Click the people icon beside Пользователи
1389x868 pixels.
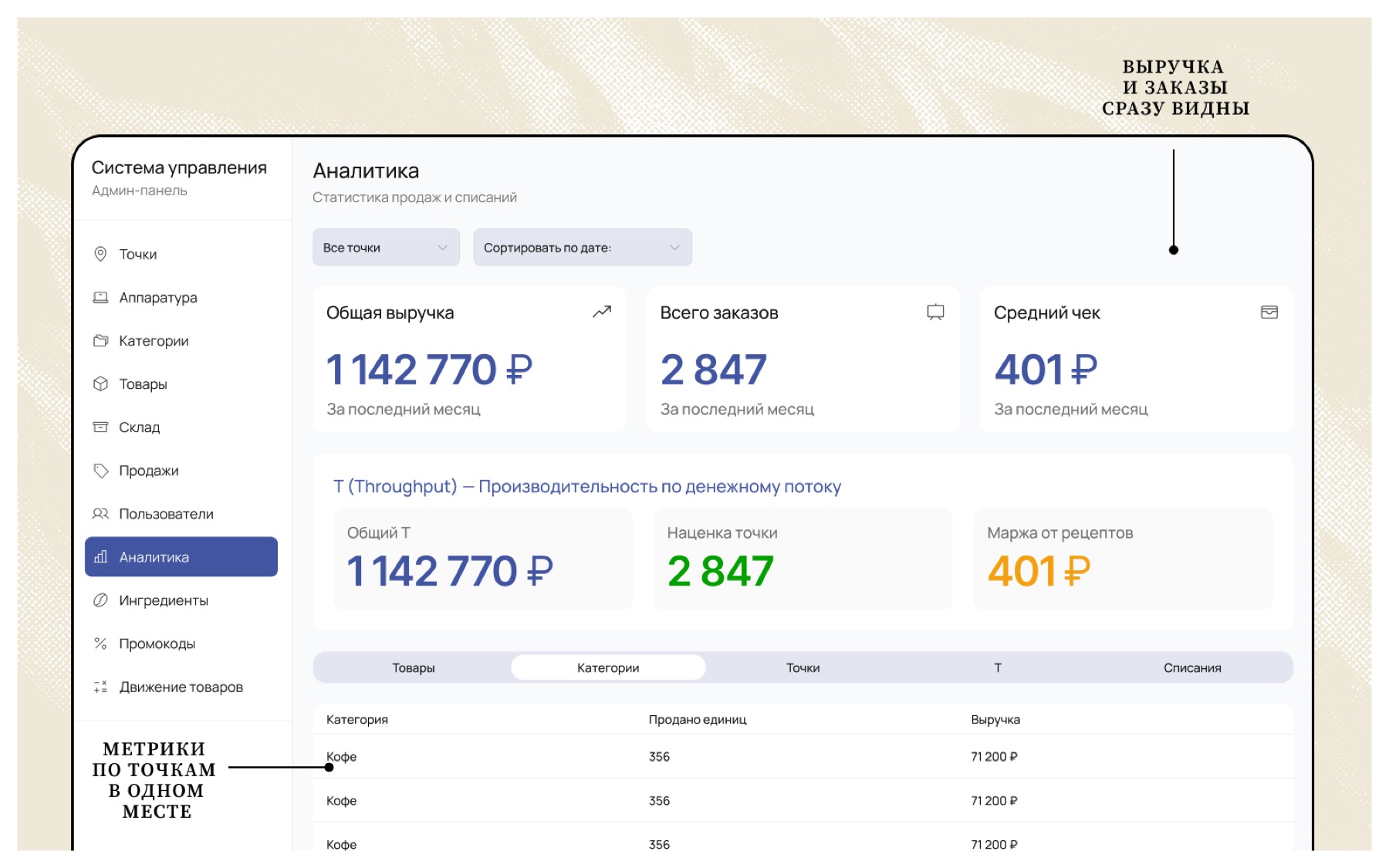[x=100, y=513]
